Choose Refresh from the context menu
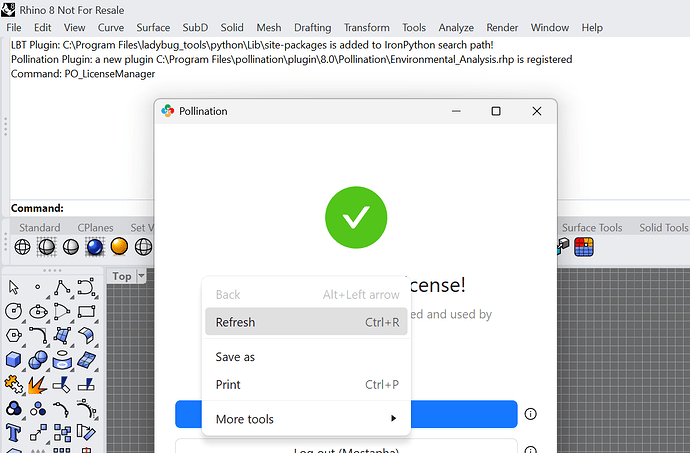This screenshot has width=690, height=453. point(306,322)
